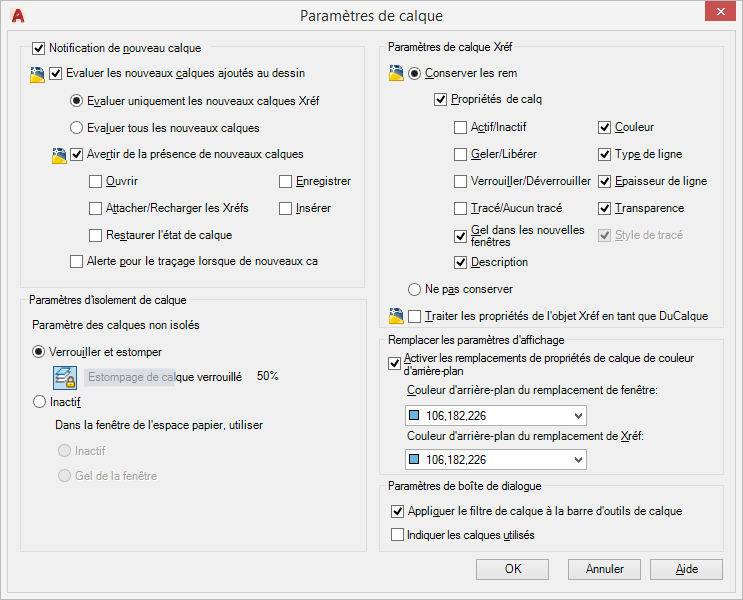Uncheck the 'Transparence' property checkbox
Viewport: 743px width, 600px height.
605,208
